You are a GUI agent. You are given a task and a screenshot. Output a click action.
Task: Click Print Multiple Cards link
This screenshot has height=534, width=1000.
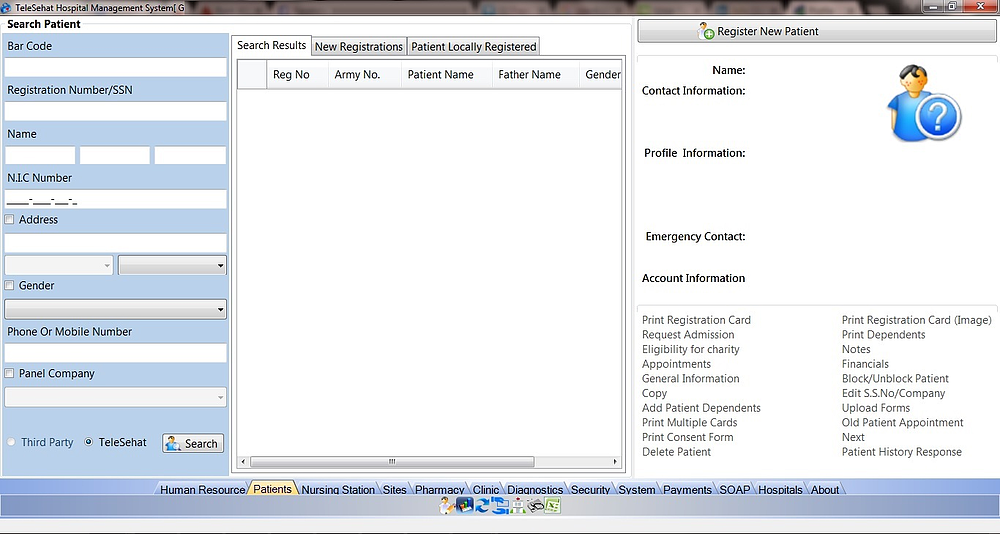click(689, 423)
